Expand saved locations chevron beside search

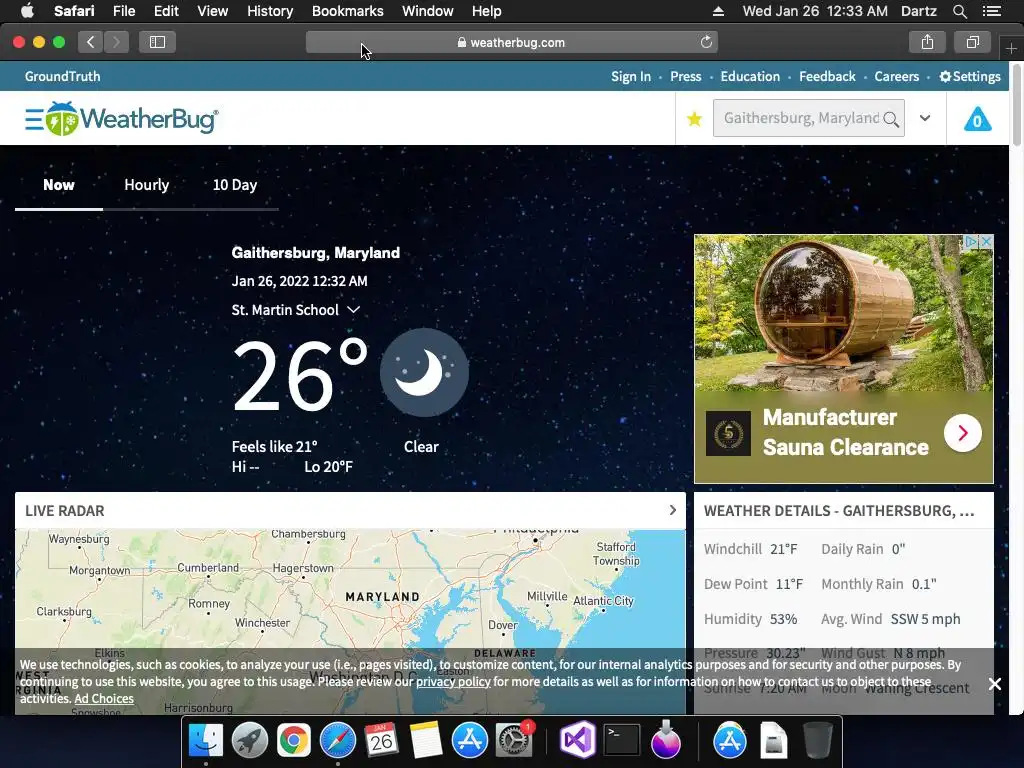pyautogui.click(x=925, y=118)
